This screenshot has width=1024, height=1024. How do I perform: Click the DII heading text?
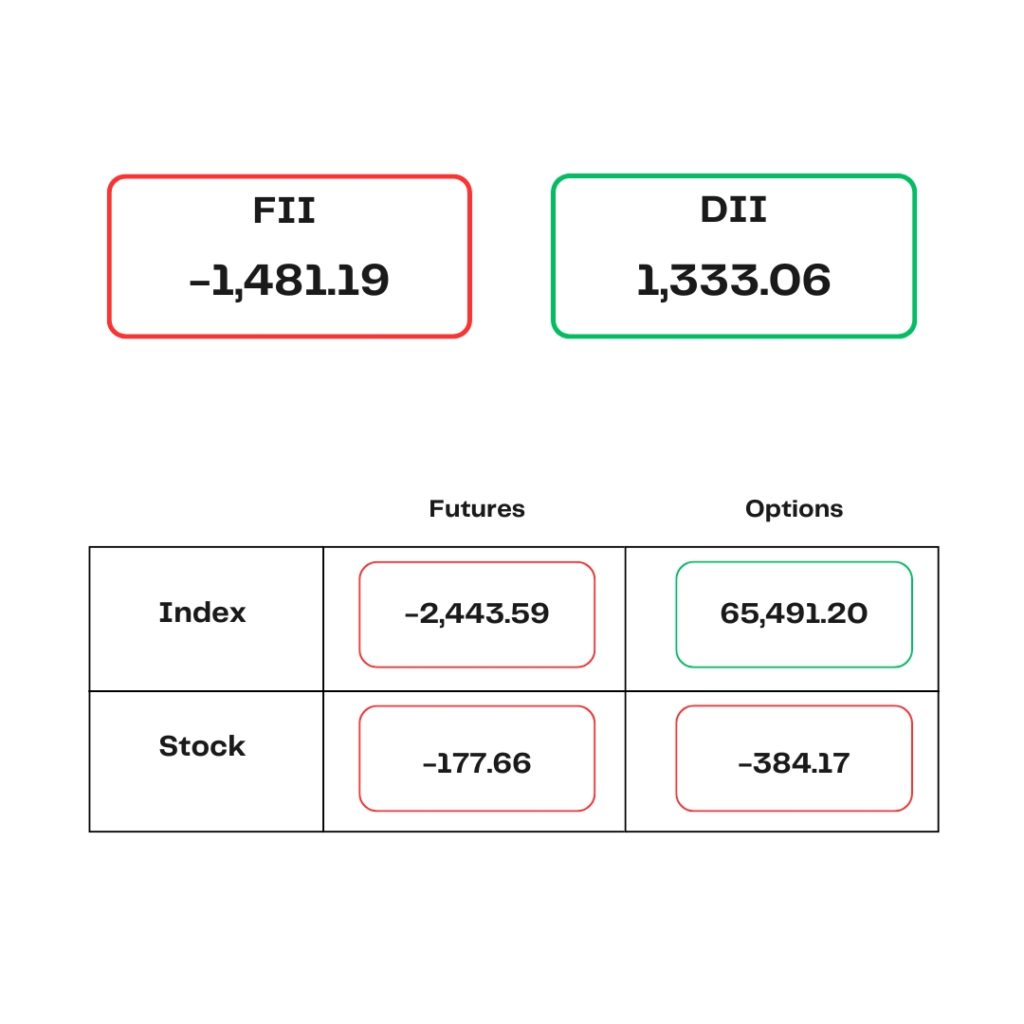click(733, 210)
